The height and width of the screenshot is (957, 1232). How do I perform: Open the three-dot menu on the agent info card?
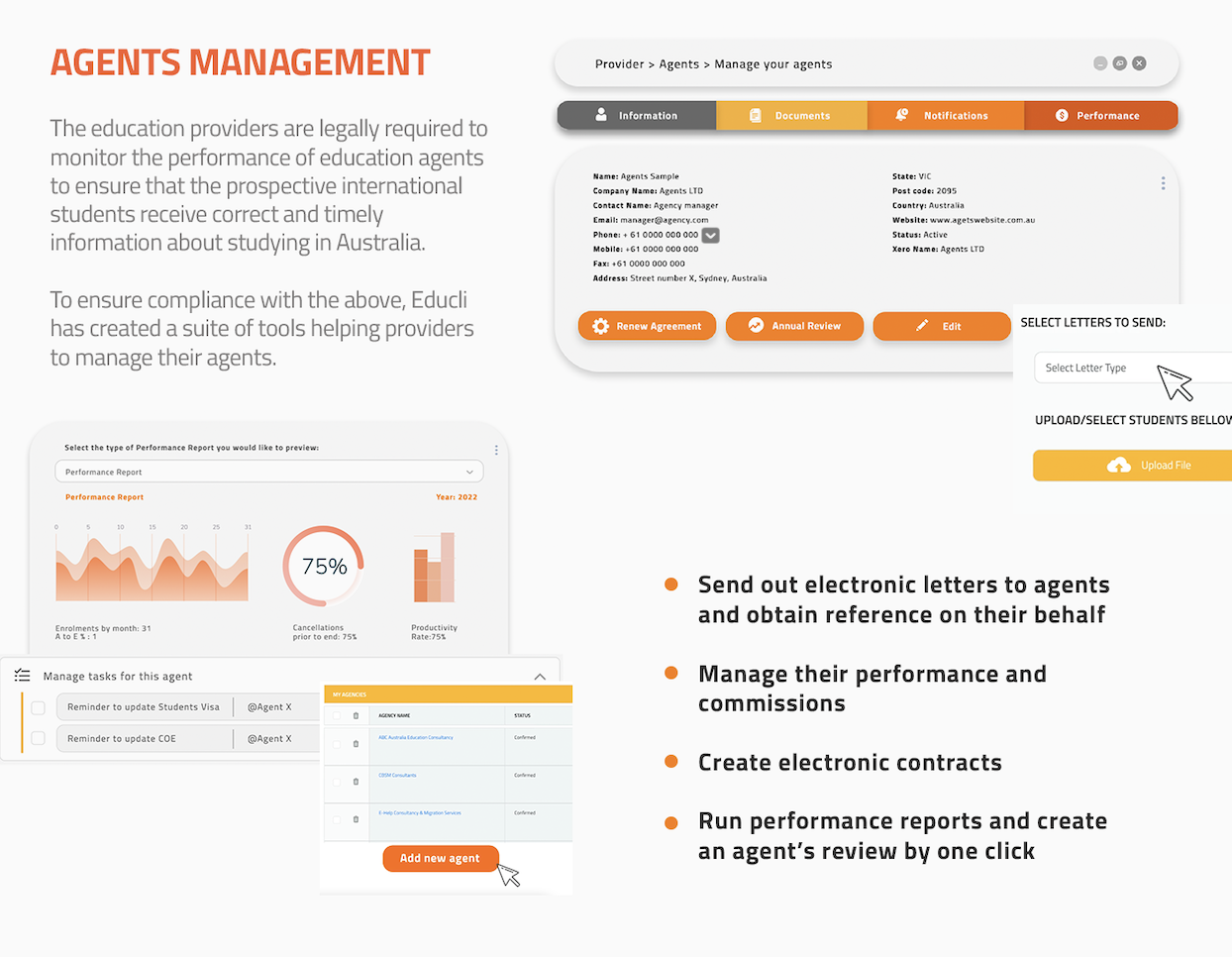tap(1163, 183)
